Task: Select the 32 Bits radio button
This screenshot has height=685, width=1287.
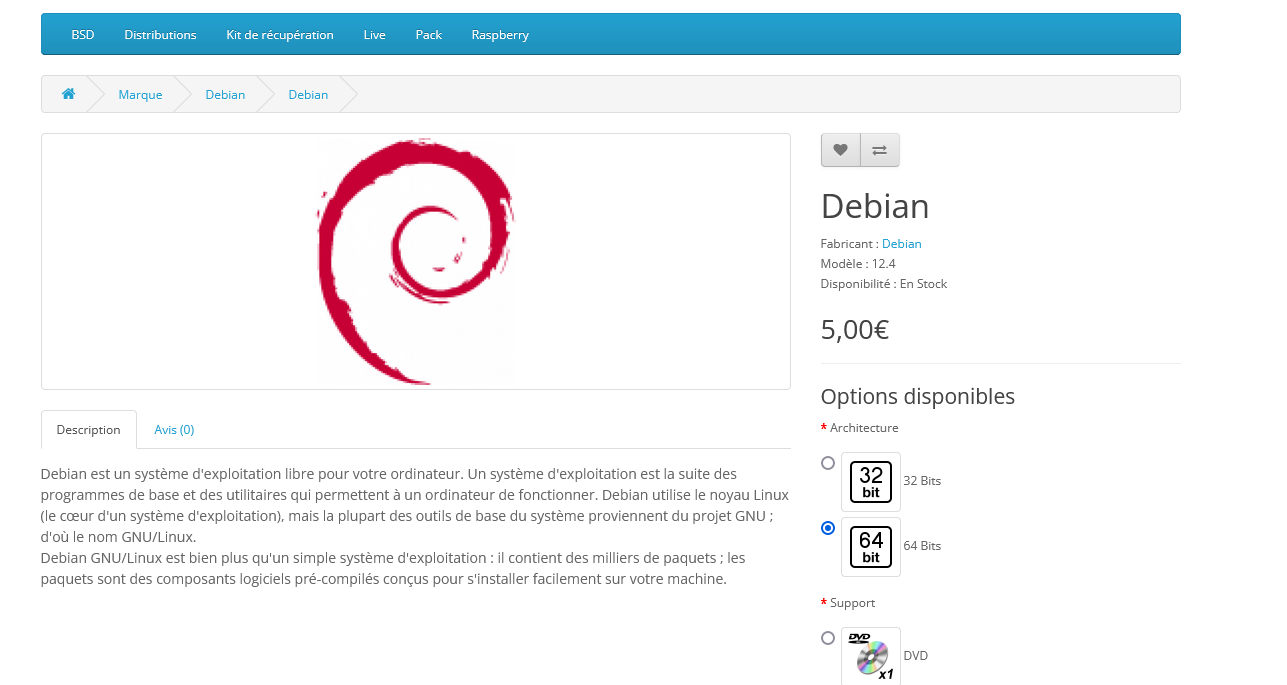Action: pos(828,463)
